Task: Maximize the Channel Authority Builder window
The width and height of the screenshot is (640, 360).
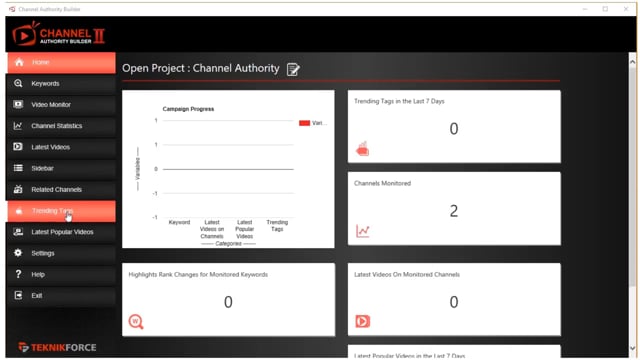Action: click(605, 9)
